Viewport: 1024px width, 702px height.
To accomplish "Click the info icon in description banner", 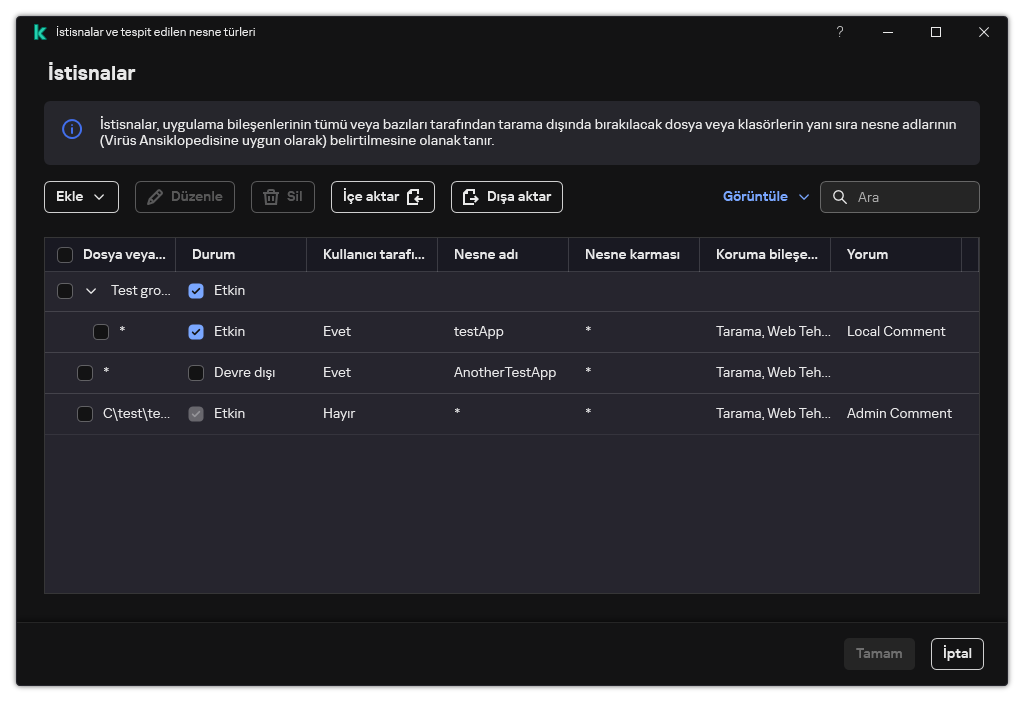I will (72, 129).
